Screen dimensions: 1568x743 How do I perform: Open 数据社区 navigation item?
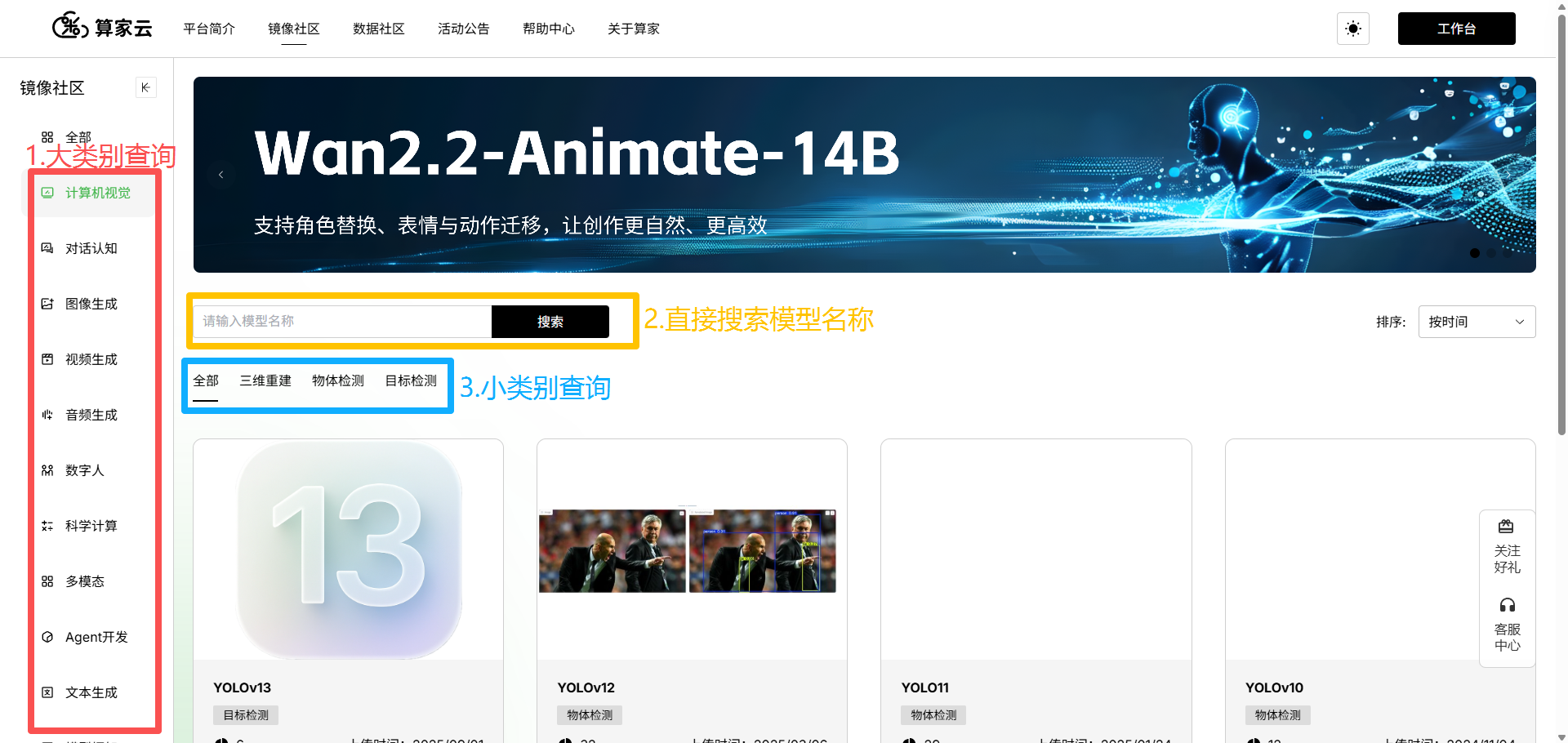pyautogui.click(x=379, y=29)
